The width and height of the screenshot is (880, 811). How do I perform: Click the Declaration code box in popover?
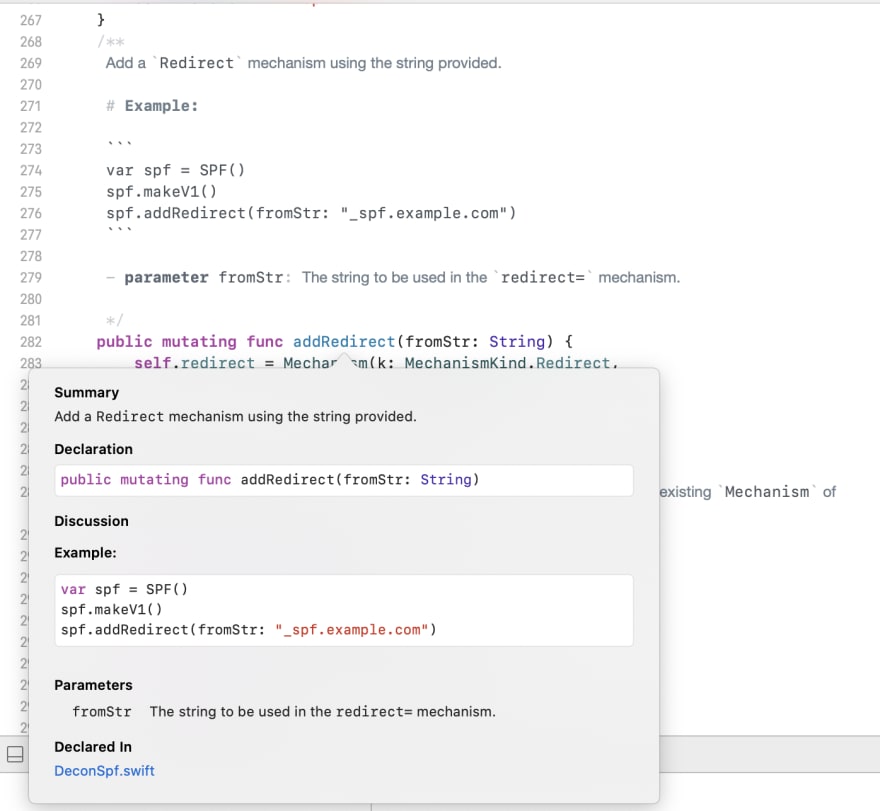click(x=344, y=480)
